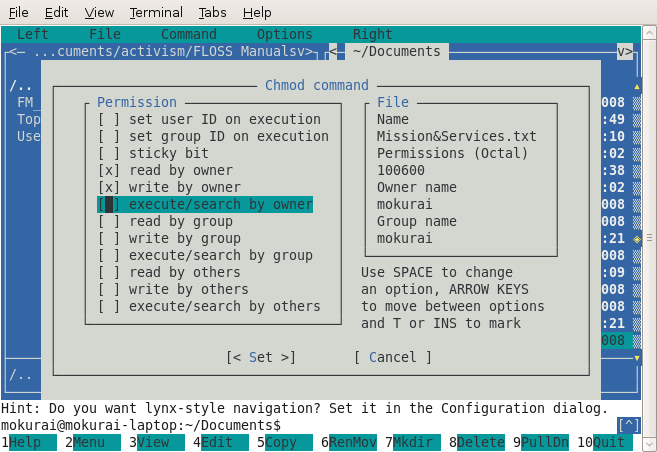Click terminal scrollbar up arrow

[649, 33]
